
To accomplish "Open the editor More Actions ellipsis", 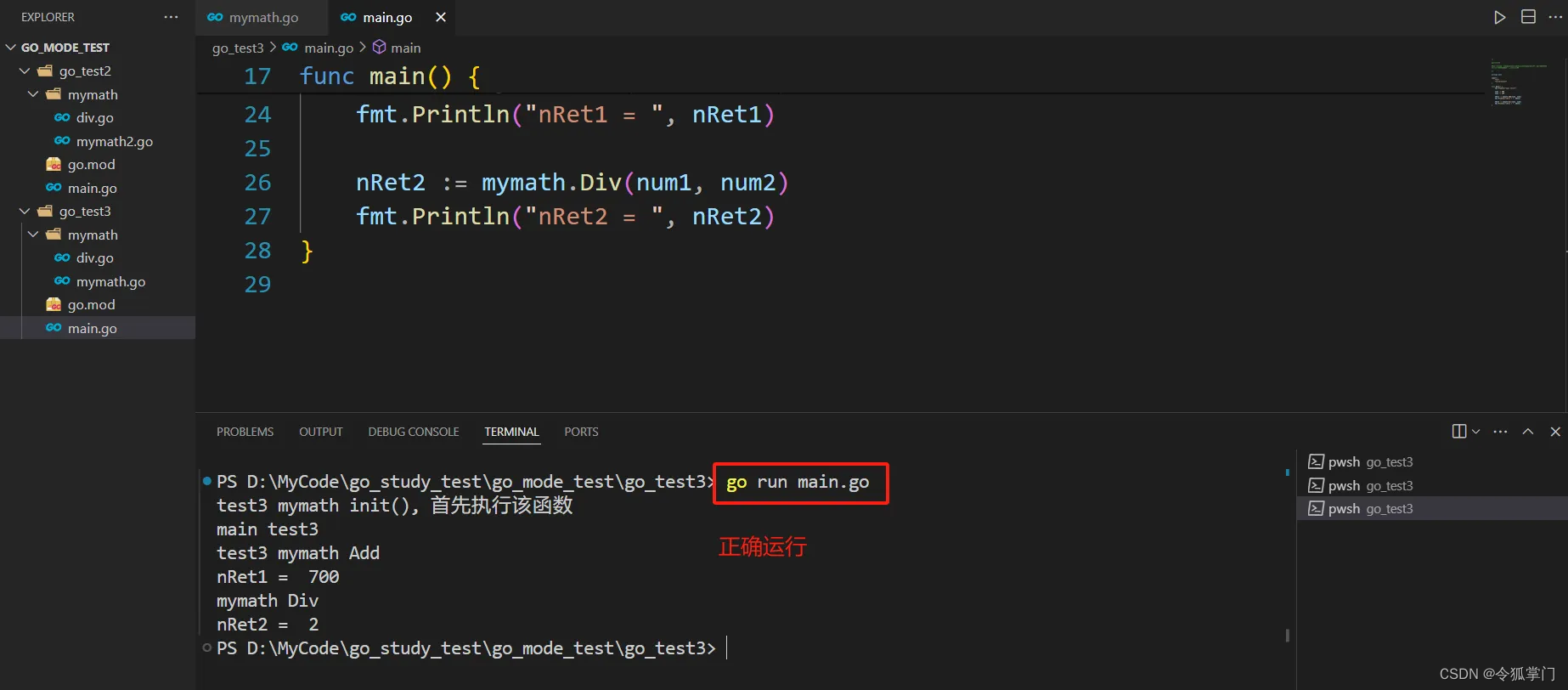I will pos(1555,17).
